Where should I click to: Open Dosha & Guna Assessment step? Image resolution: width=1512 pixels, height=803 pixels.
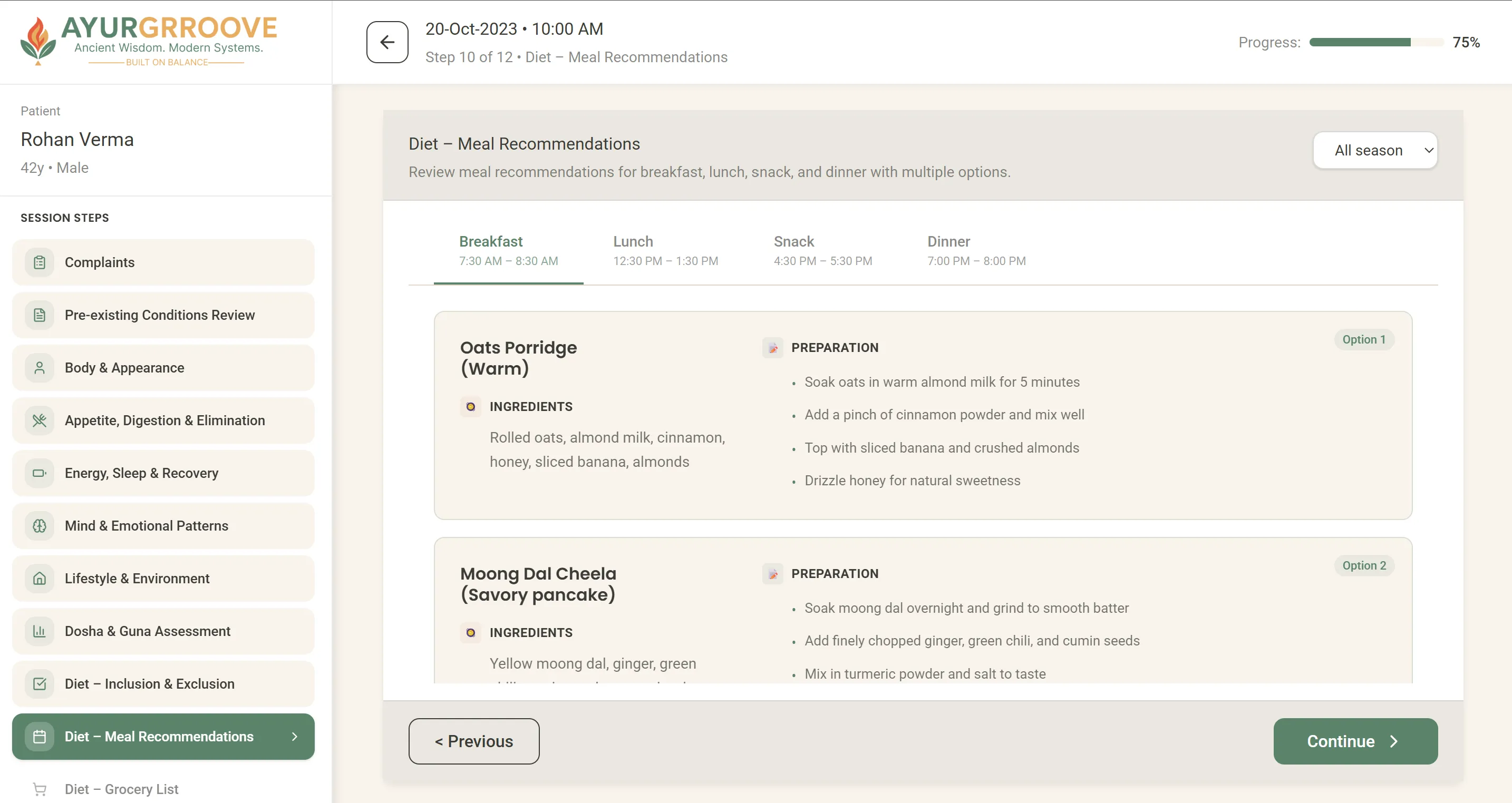pyautogui.click(x=163, y=632)
